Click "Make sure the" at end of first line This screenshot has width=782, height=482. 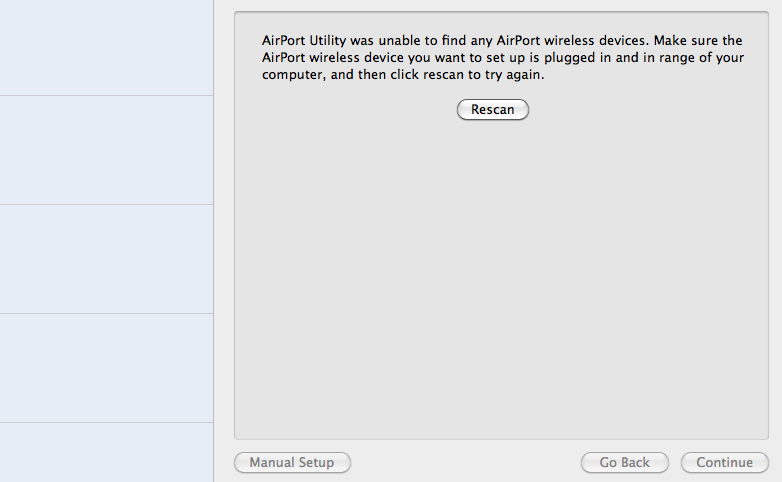(x=698, y=40)
